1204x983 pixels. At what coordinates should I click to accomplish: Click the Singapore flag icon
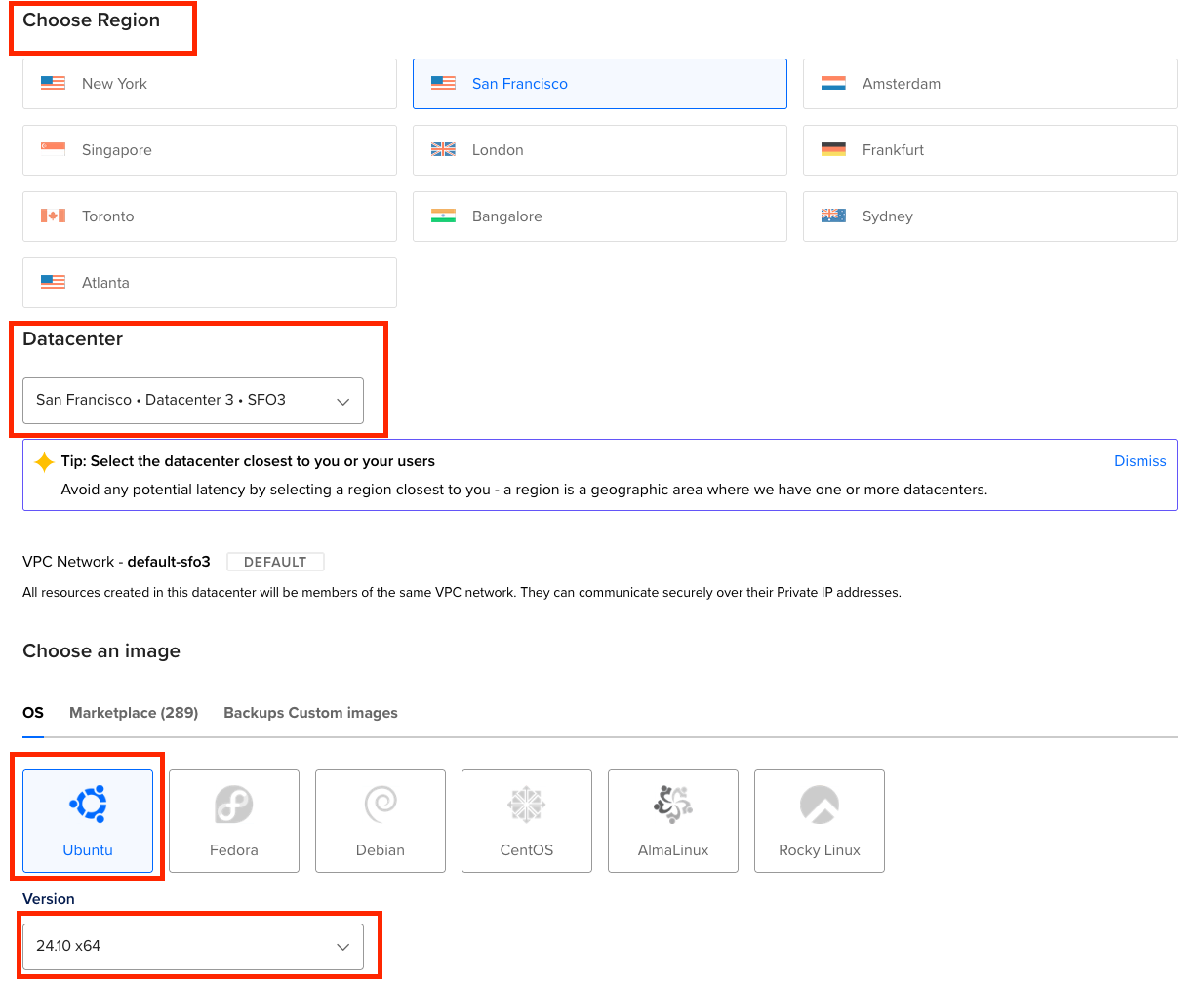click(x=53, y=150)
